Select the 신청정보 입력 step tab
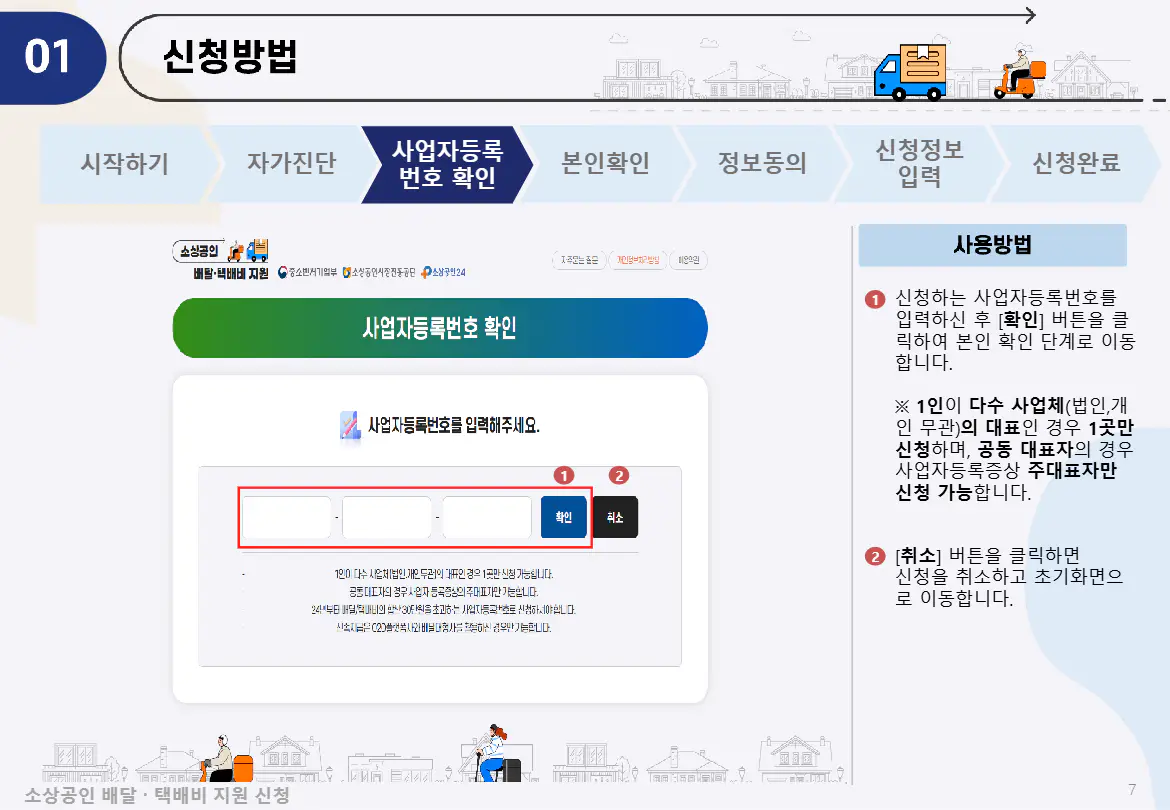Viewport: 1170px width, 810px height. coord(919,164)
